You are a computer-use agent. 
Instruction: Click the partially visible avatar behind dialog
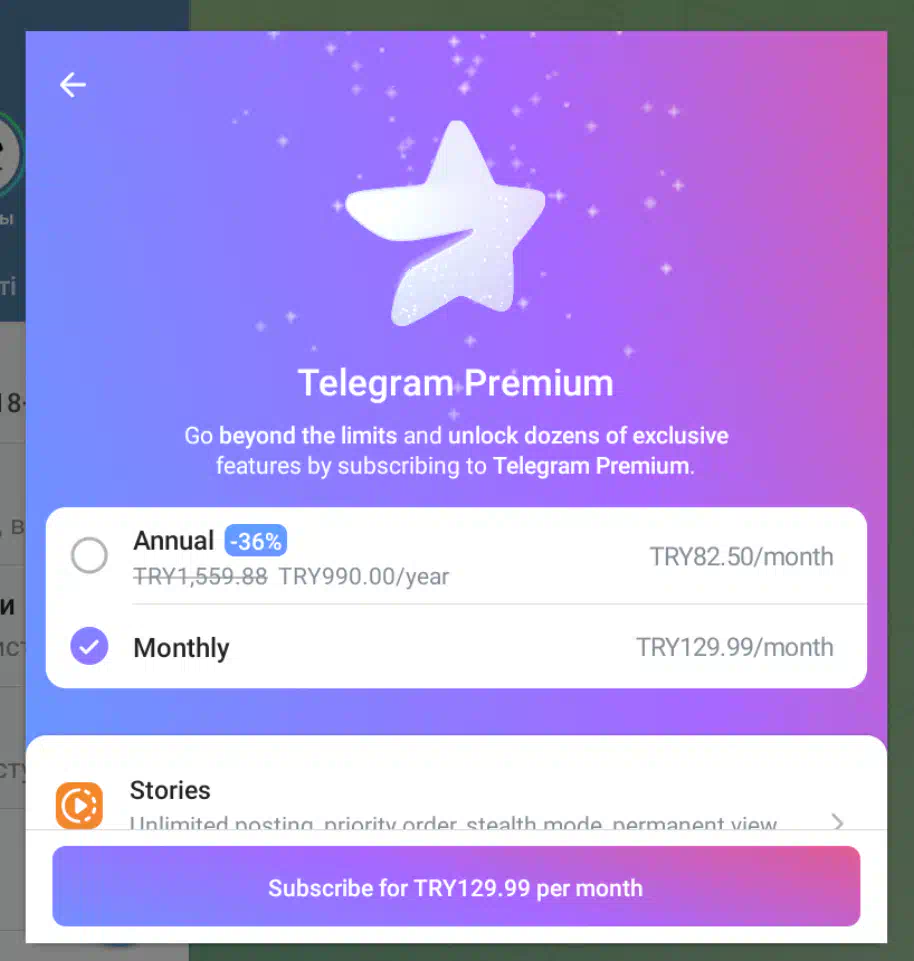click(10, 153)
